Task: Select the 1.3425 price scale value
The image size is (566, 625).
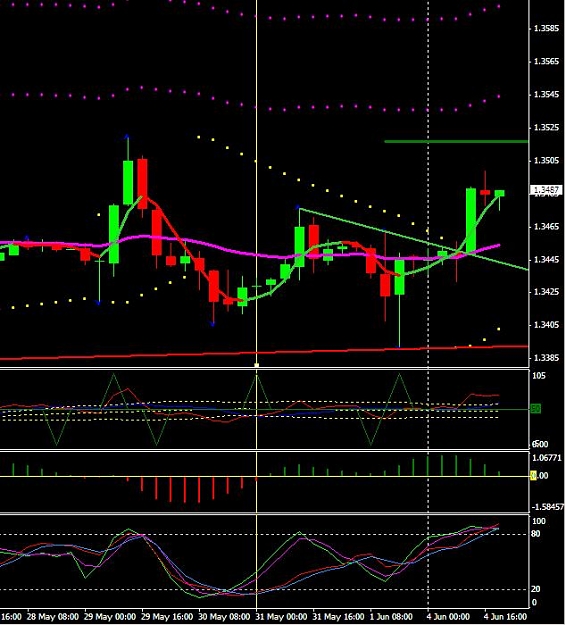Action: pos(546,292)
